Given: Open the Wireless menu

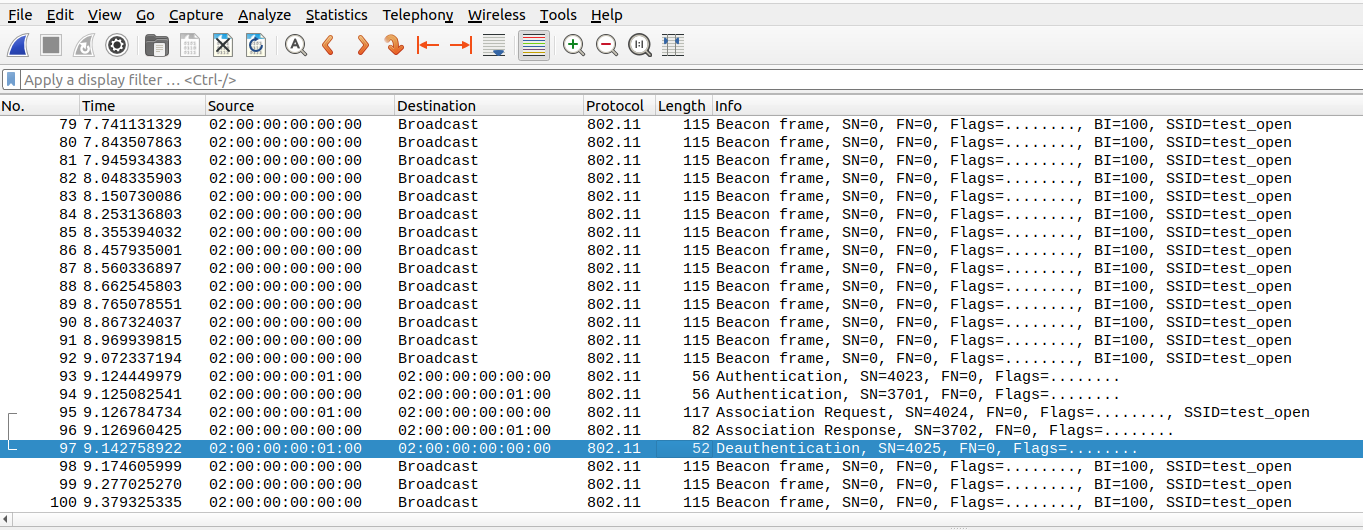Looking at the screenshot, I should 496,15.
